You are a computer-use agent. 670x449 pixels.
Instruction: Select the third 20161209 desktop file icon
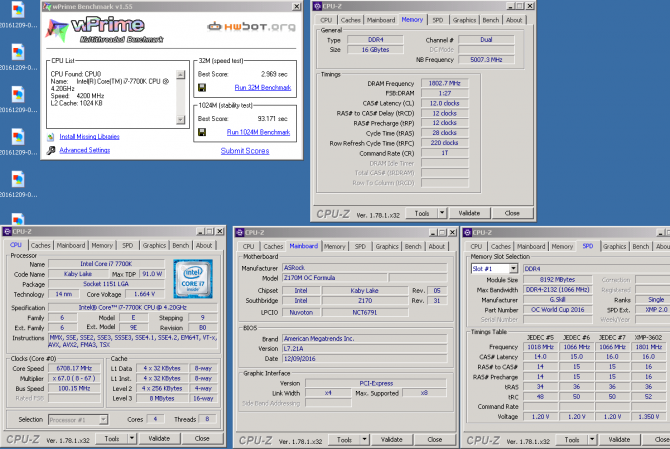(x=18, y=95)
